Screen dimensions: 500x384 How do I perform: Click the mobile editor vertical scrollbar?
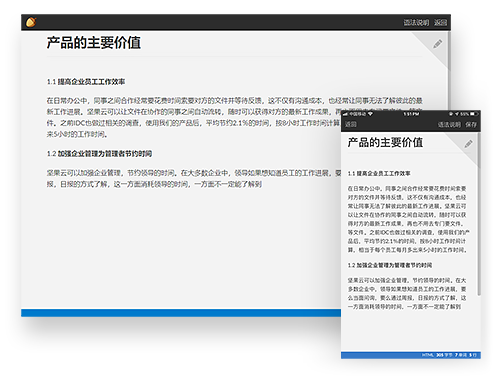pos(479,214)
